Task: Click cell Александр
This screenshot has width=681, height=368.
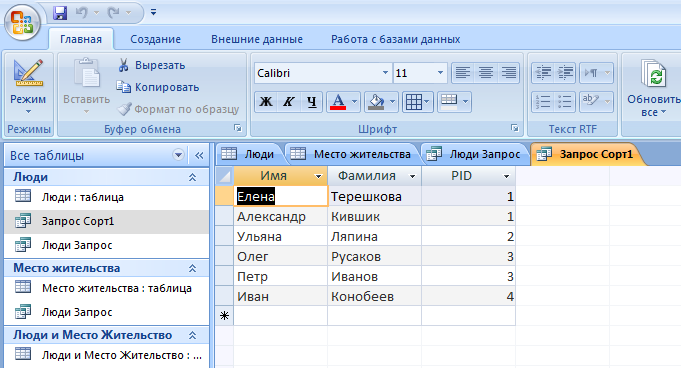Action: pos(281,216)
